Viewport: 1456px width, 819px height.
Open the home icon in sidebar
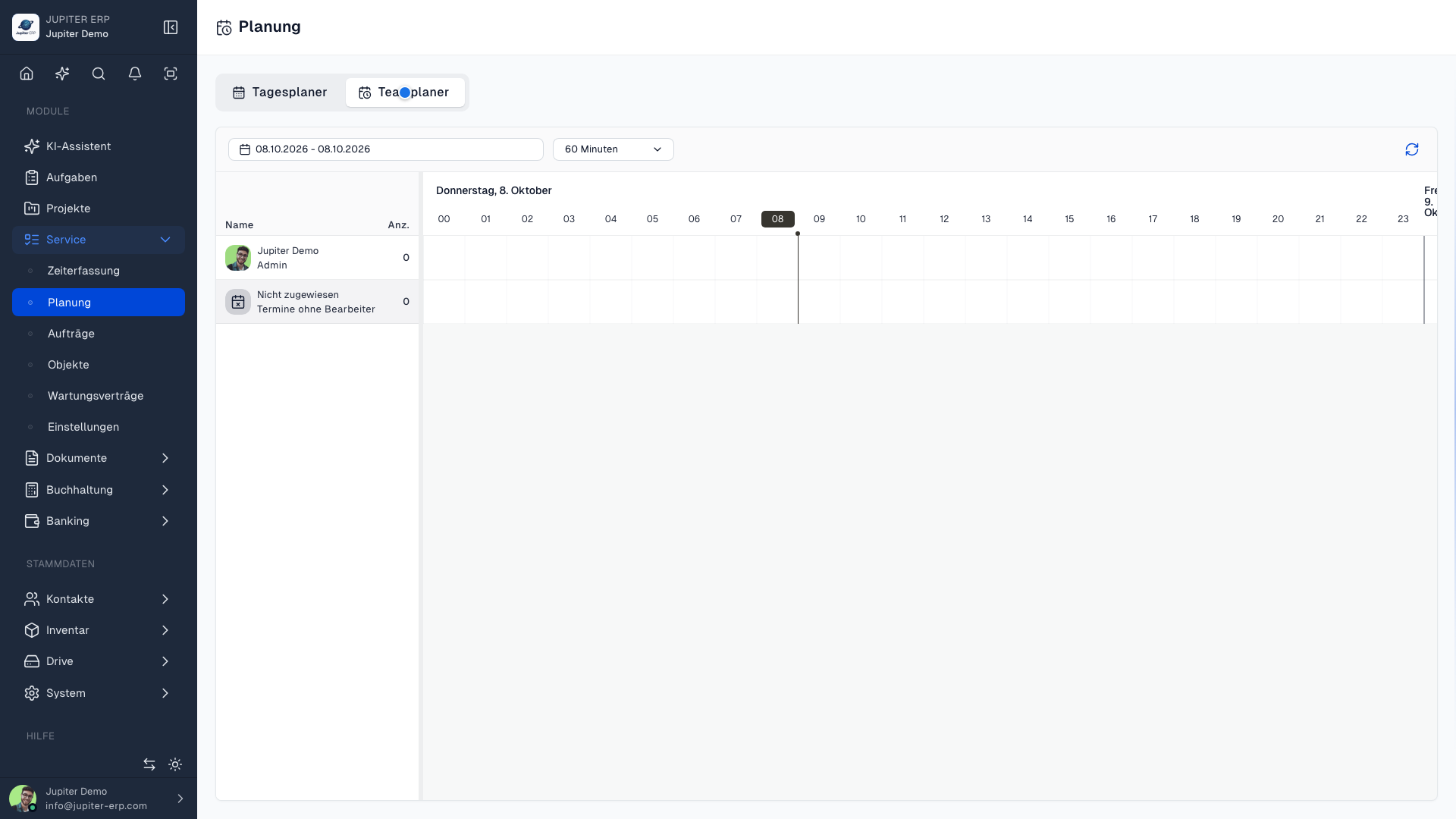tap(27, 74)
